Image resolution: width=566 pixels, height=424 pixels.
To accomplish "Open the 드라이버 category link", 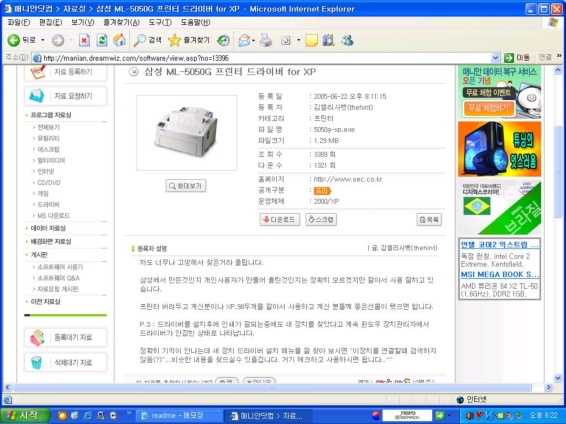I will 48,205.
